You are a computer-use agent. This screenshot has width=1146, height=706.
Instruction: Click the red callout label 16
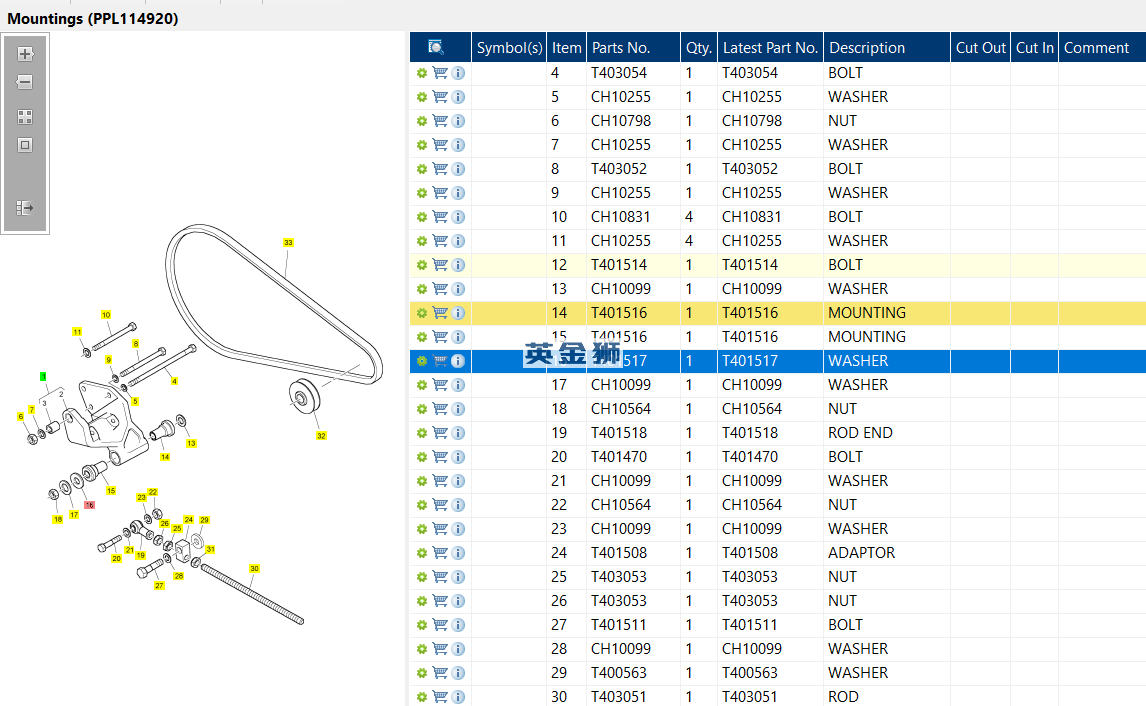coord(89,505)
